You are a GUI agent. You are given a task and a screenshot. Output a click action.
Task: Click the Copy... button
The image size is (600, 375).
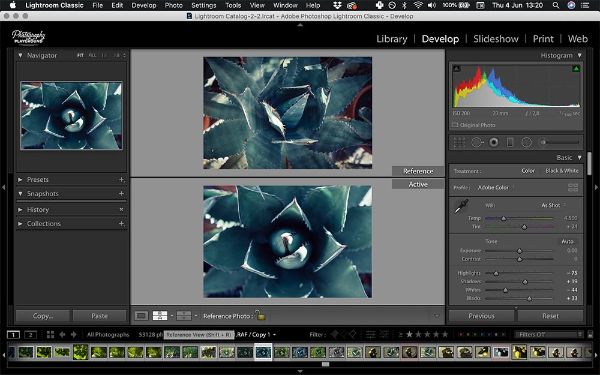tap(43, 316)
